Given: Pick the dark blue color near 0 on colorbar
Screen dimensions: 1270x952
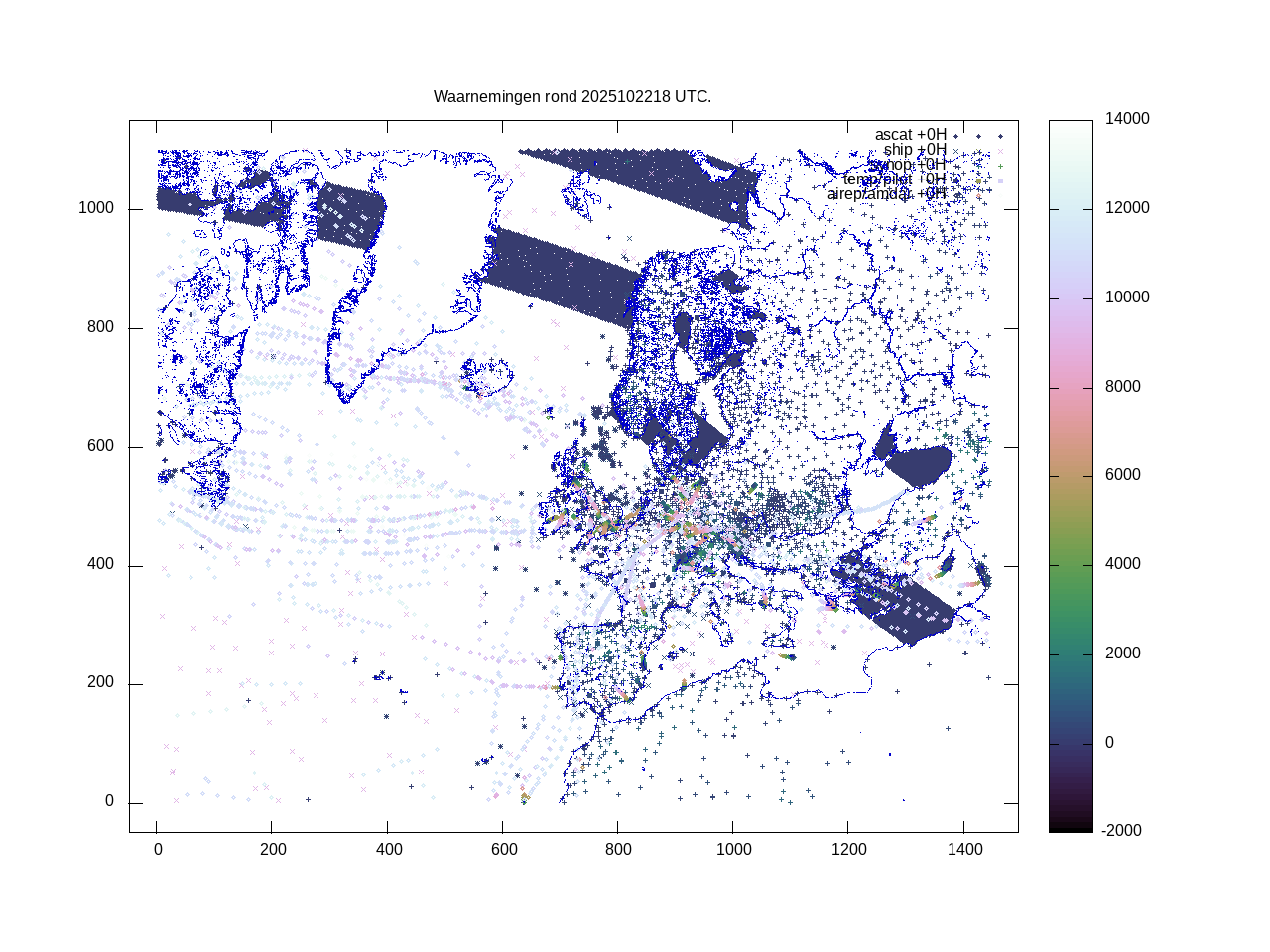Looking at the screenshot, I should click(x=1071, y=742).
